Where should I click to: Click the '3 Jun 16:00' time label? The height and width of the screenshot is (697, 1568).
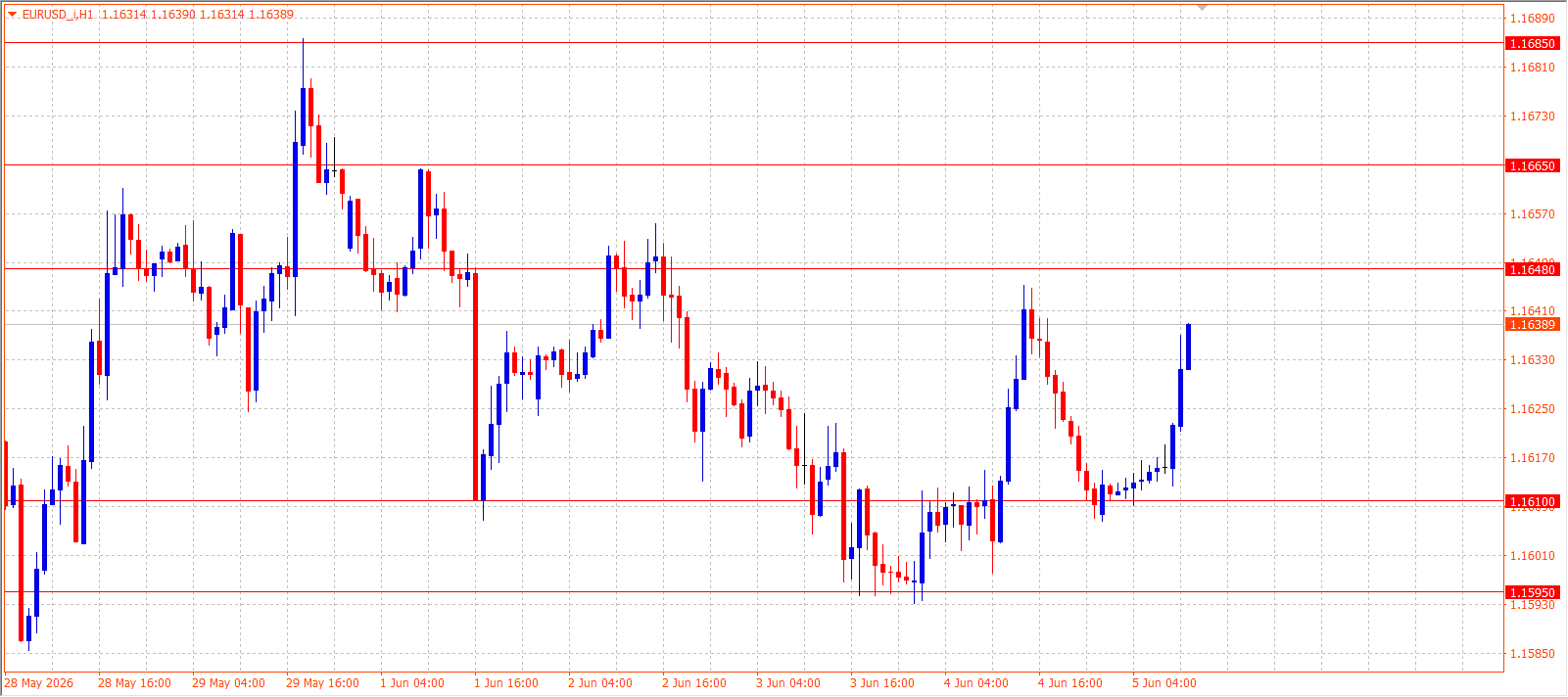[882, 683]
